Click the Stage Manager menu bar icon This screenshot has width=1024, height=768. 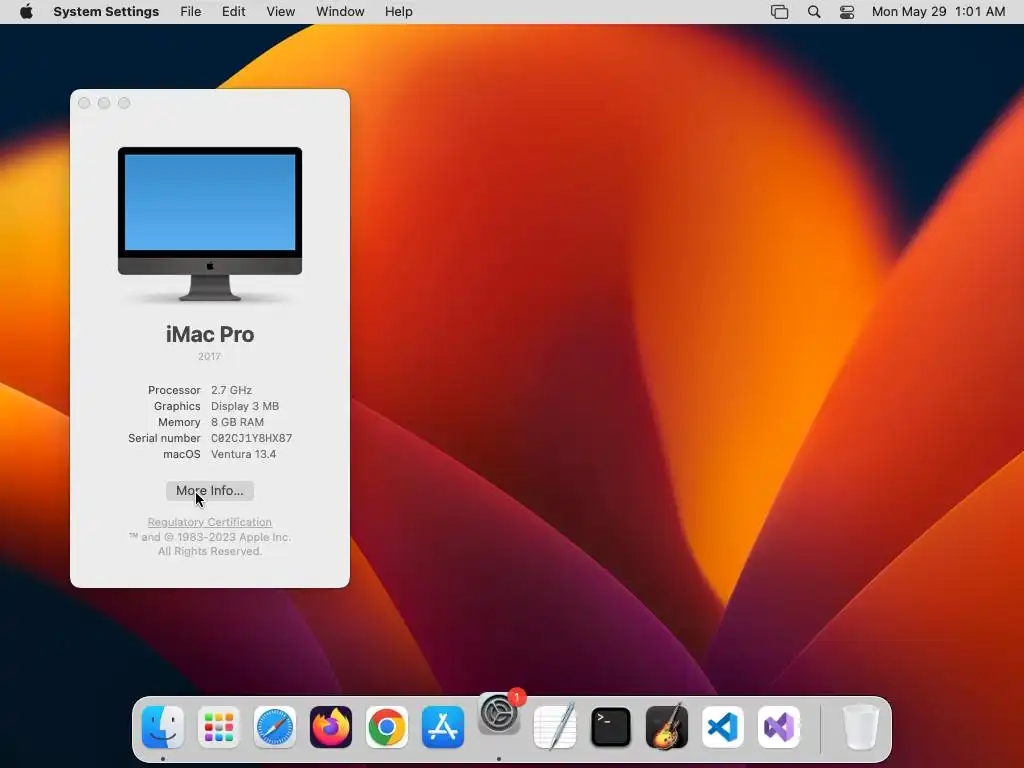pos(779,12)
